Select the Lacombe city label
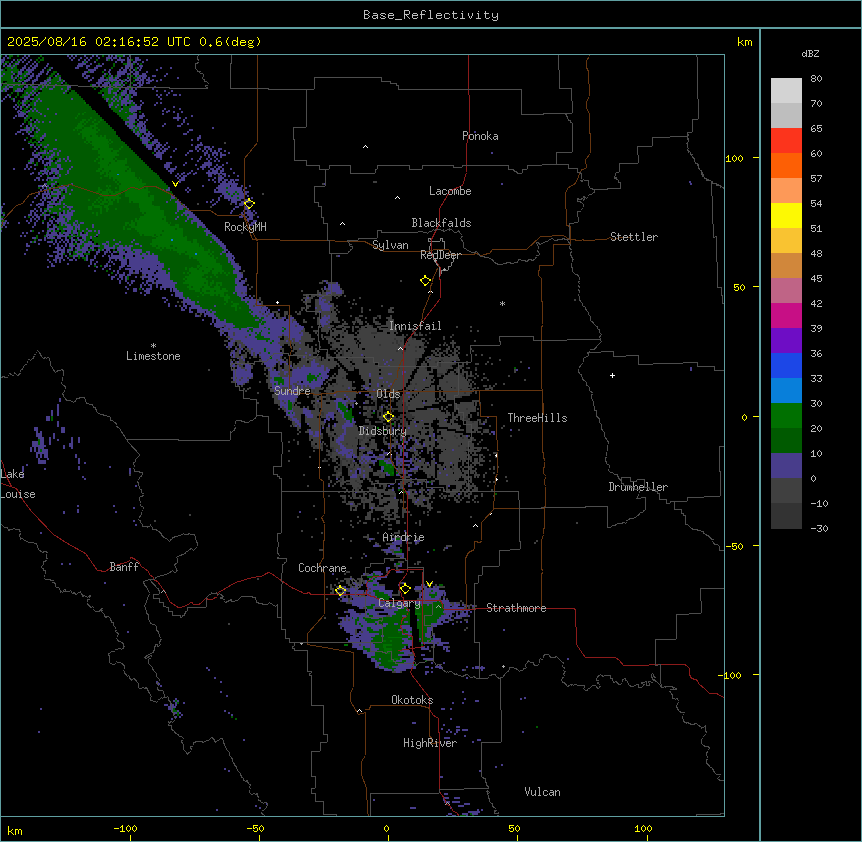This screenshot has width=862, height=842. (450, 191)
